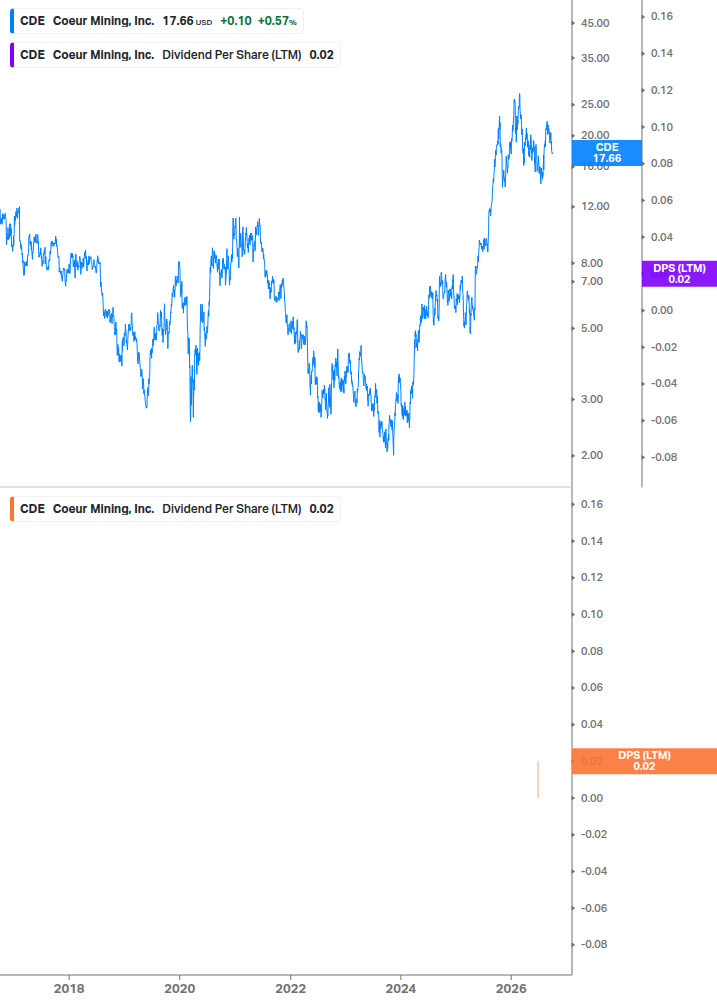
Task: Click the orange Dividend Per Share legend swatch
Action: (12, 509)
